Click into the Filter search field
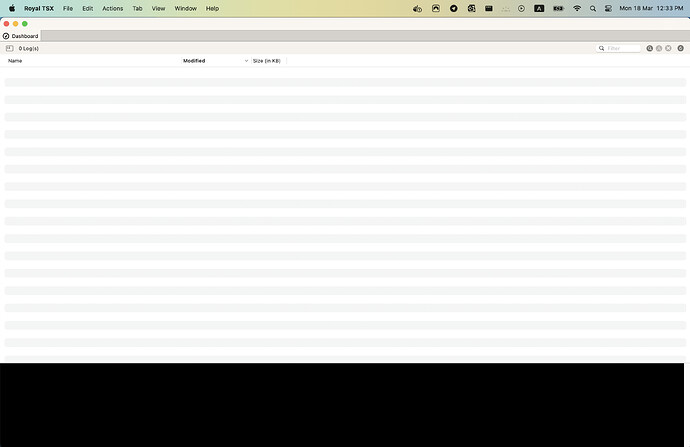This screenshot has height=447, width=690. 622,48
